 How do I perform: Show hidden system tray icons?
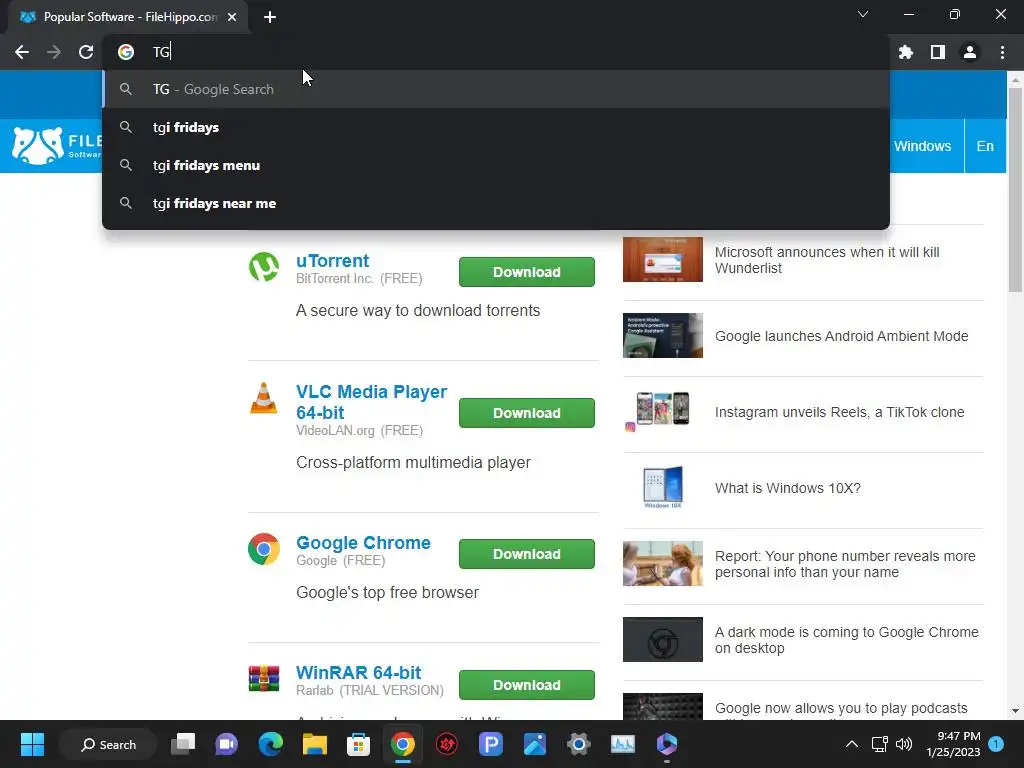pyautogui.click(x=852, y=744)
